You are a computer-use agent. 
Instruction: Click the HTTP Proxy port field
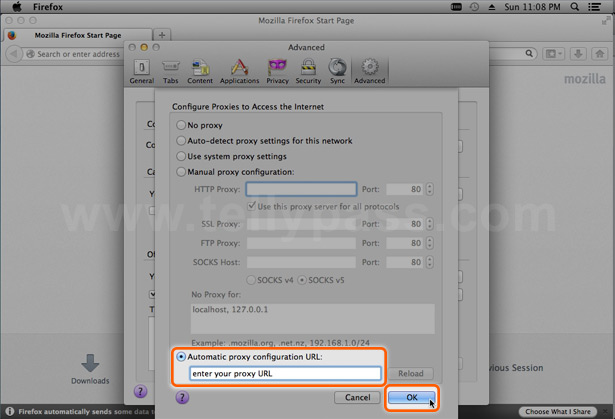point(404,189)
